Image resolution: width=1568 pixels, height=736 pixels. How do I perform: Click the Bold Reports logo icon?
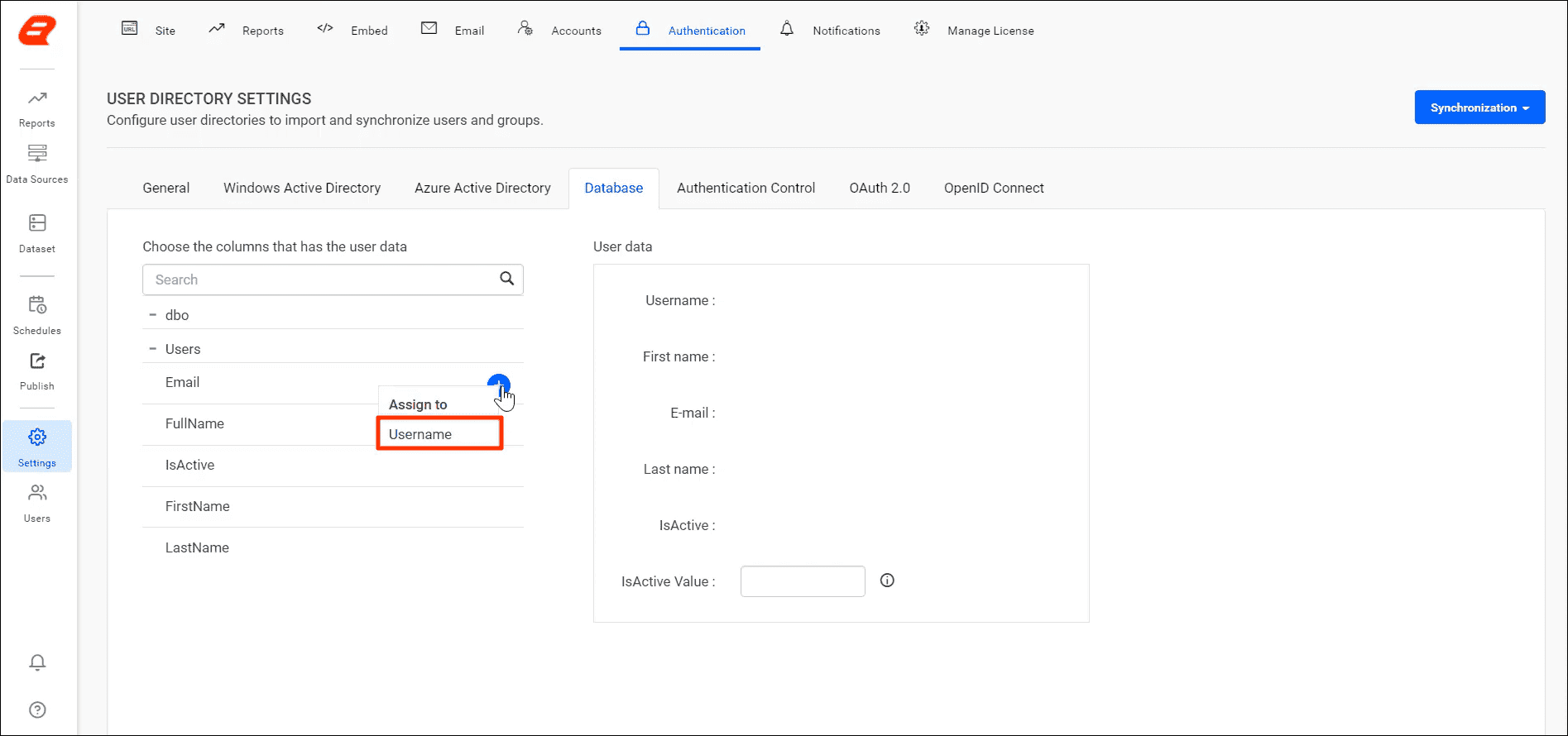point(37,31)
